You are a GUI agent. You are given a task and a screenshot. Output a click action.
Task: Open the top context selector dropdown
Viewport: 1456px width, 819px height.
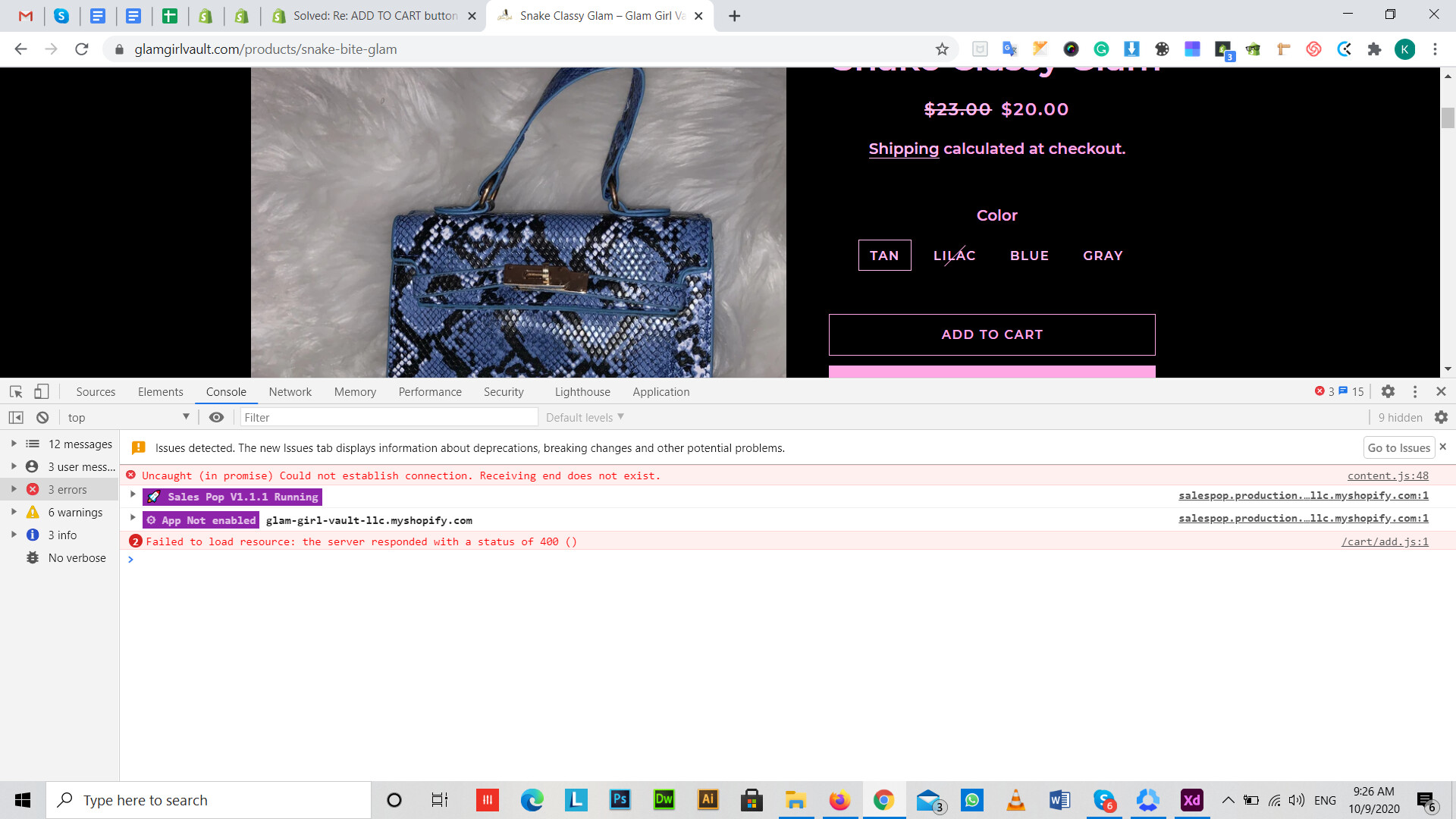pos(127,418)
